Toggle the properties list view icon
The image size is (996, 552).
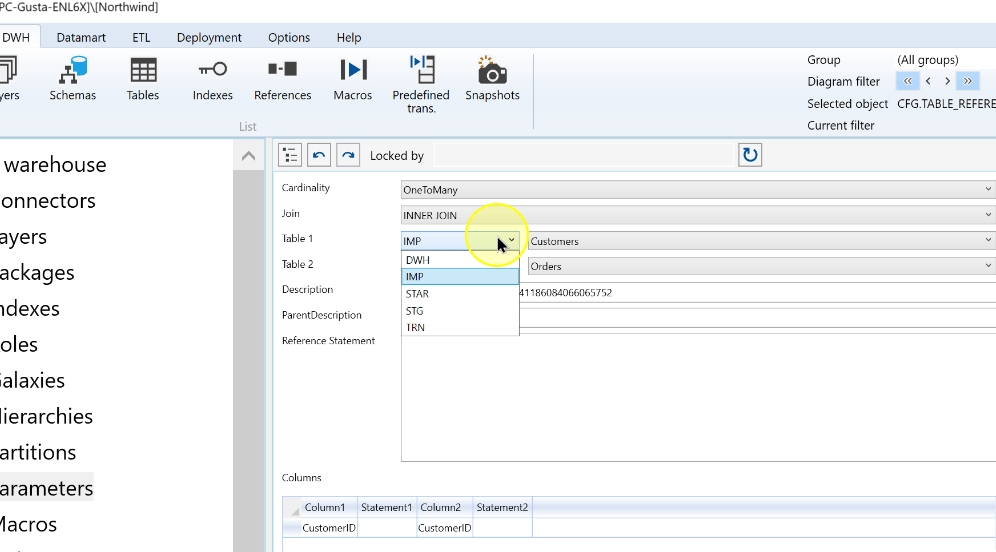pos(290,155)
